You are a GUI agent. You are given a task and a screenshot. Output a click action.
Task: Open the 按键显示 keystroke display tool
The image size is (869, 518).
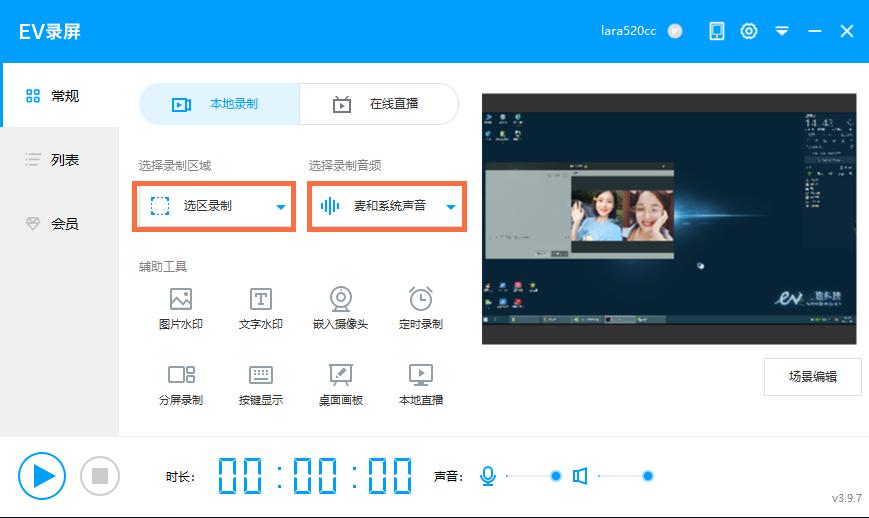[260, 385]
